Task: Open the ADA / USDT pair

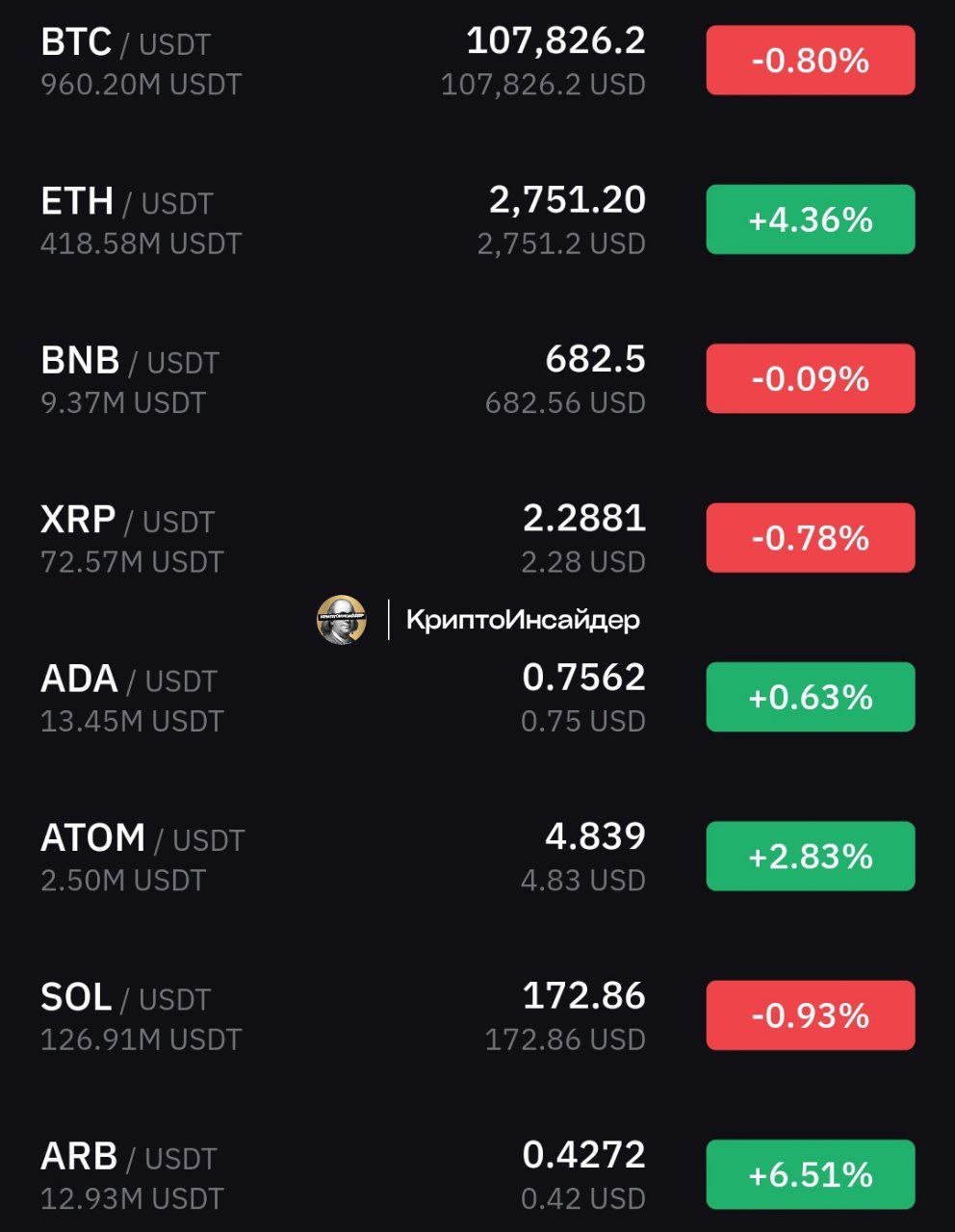Action: click(477, 697)
